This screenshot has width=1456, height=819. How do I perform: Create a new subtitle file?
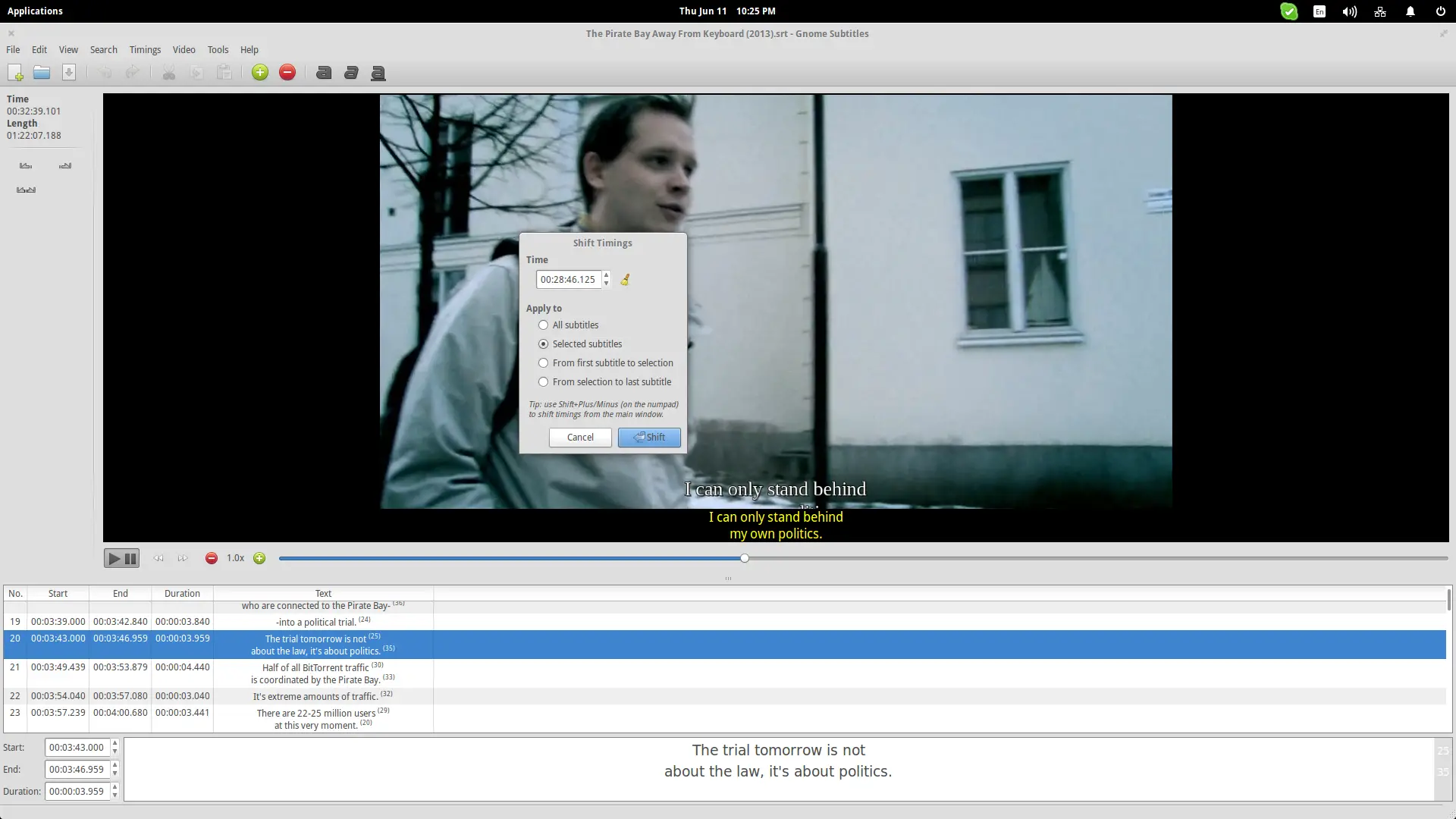[x=15, y=73]
